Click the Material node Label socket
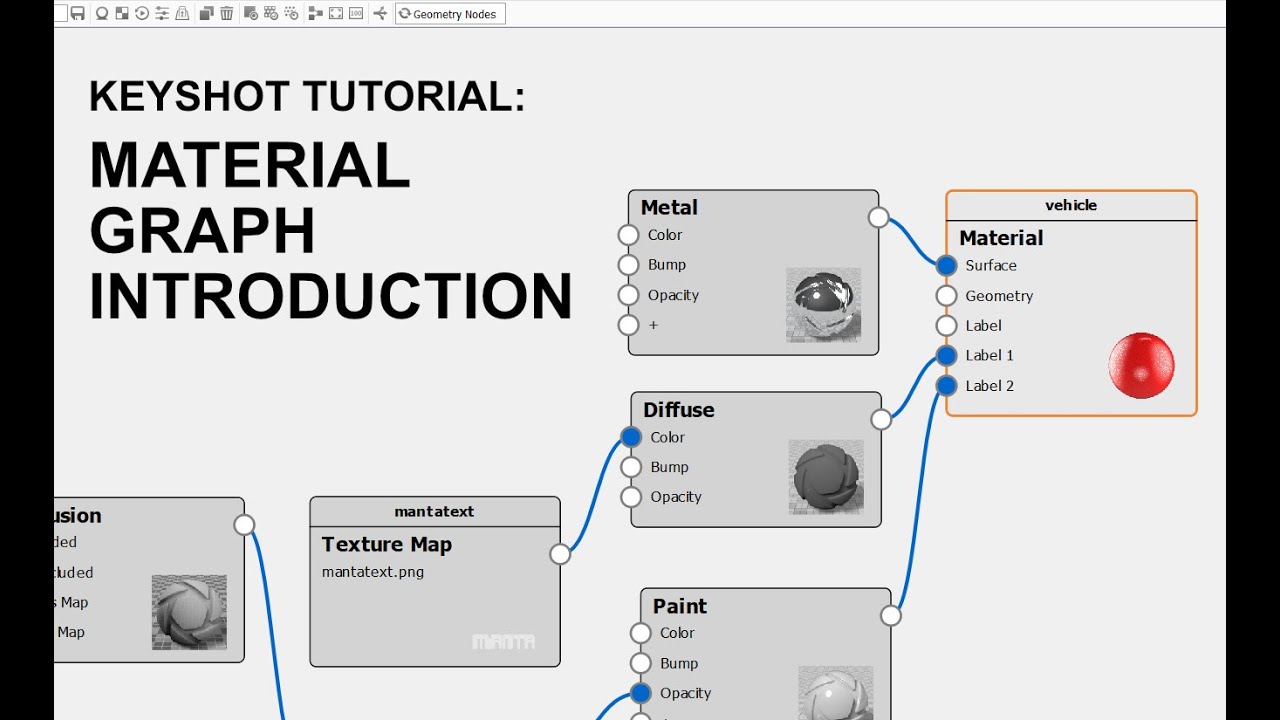 coord(947,325)
